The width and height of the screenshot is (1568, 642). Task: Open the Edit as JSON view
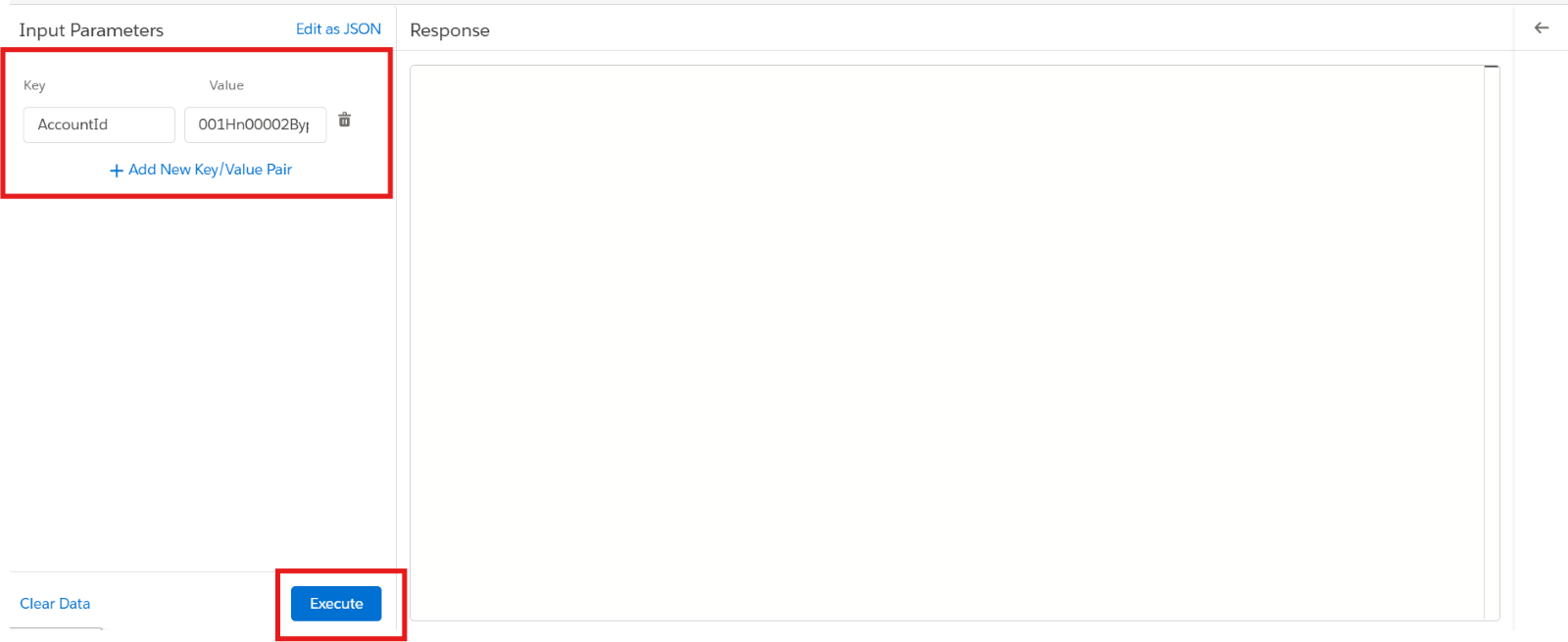[338, 29]
